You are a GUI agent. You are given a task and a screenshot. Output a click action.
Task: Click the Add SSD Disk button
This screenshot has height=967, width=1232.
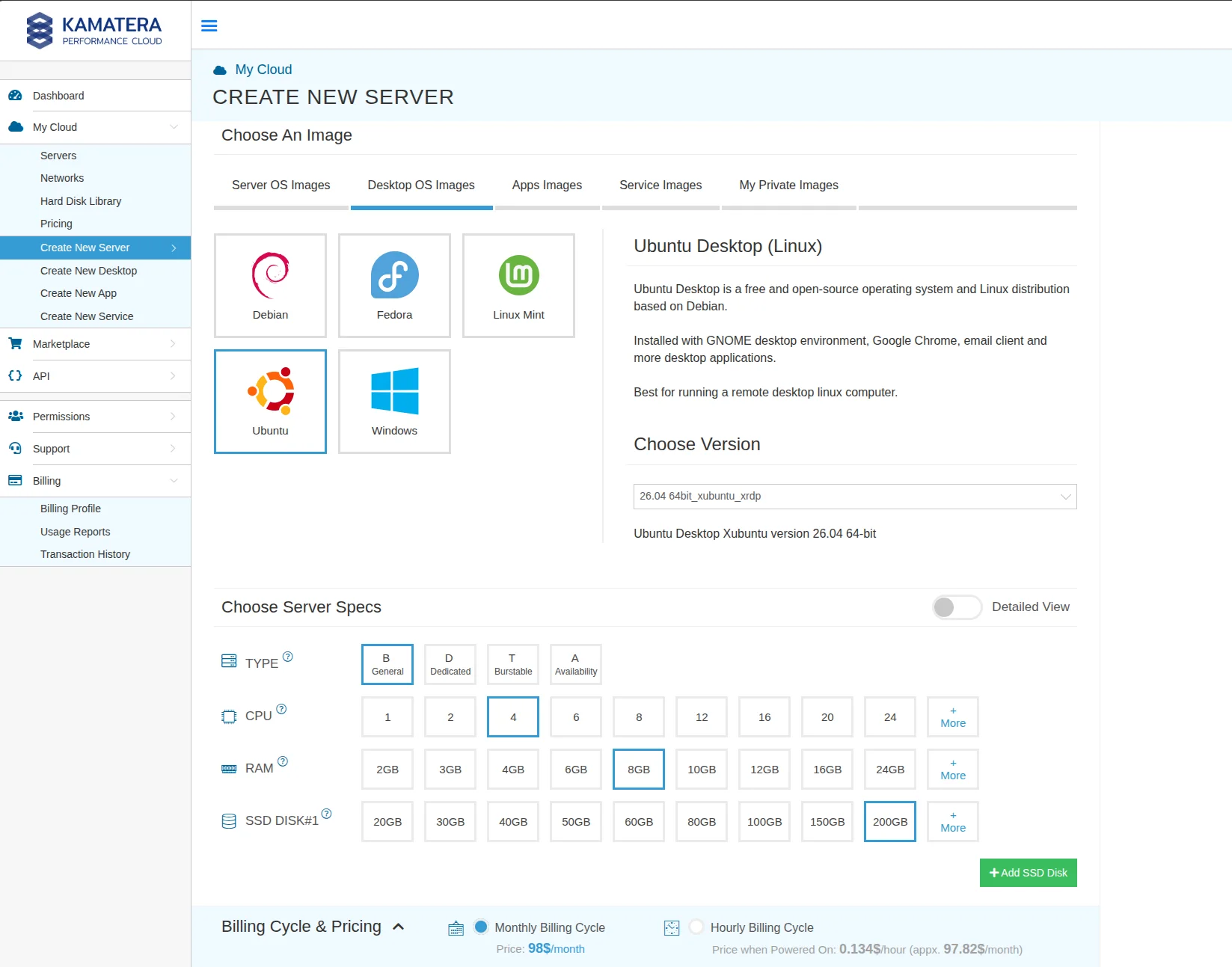click(1029, 873)
